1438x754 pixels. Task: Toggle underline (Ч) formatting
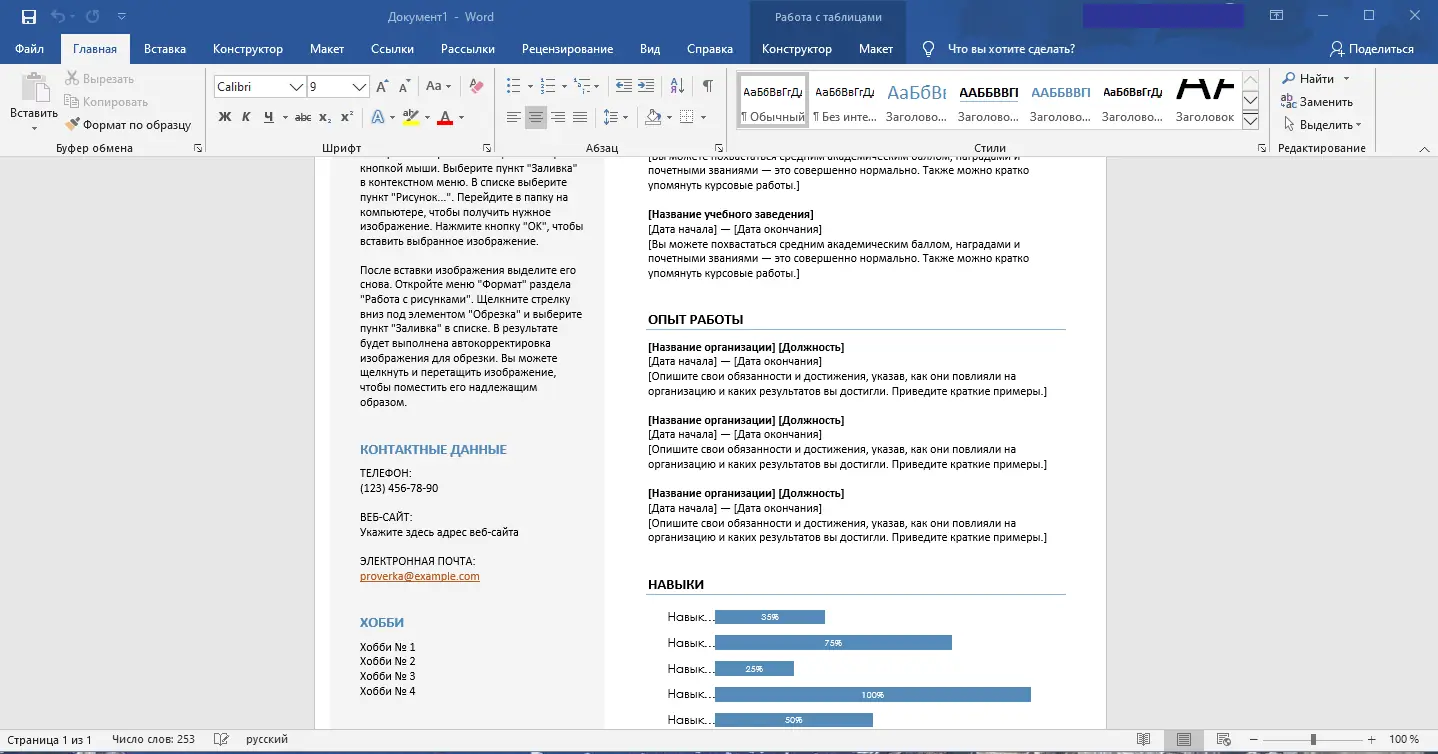[x=269, y=117]
